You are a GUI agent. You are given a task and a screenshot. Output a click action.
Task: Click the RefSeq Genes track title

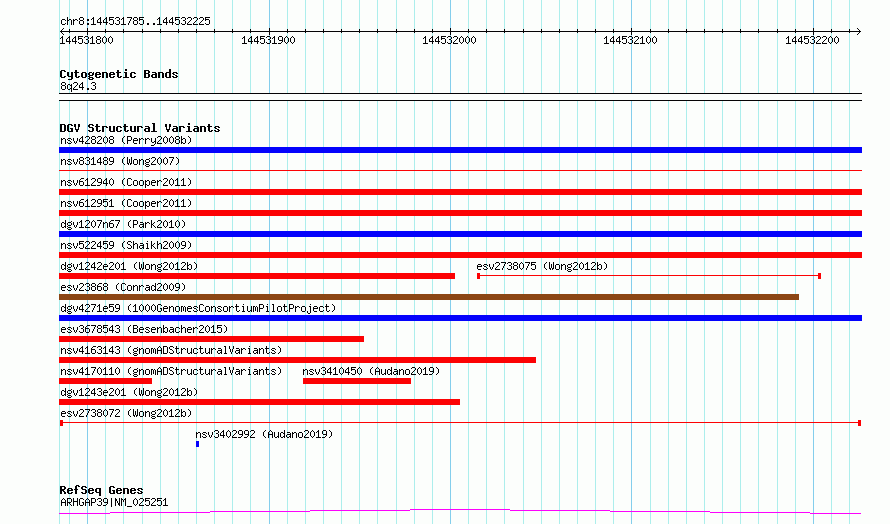coord(101,490)
